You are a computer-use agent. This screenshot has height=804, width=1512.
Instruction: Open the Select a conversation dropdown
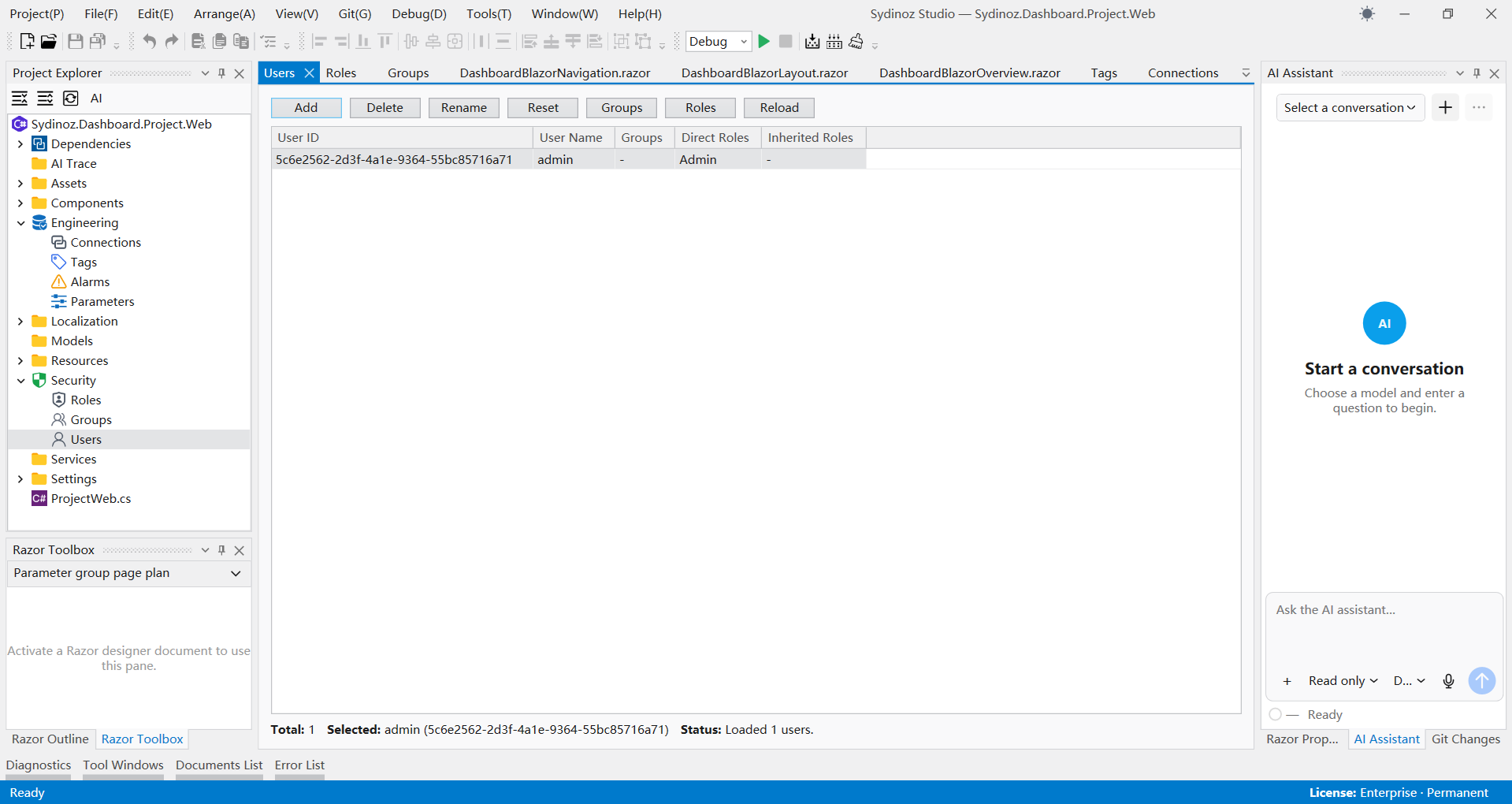pyautogui.click(x=1350, y=107)
